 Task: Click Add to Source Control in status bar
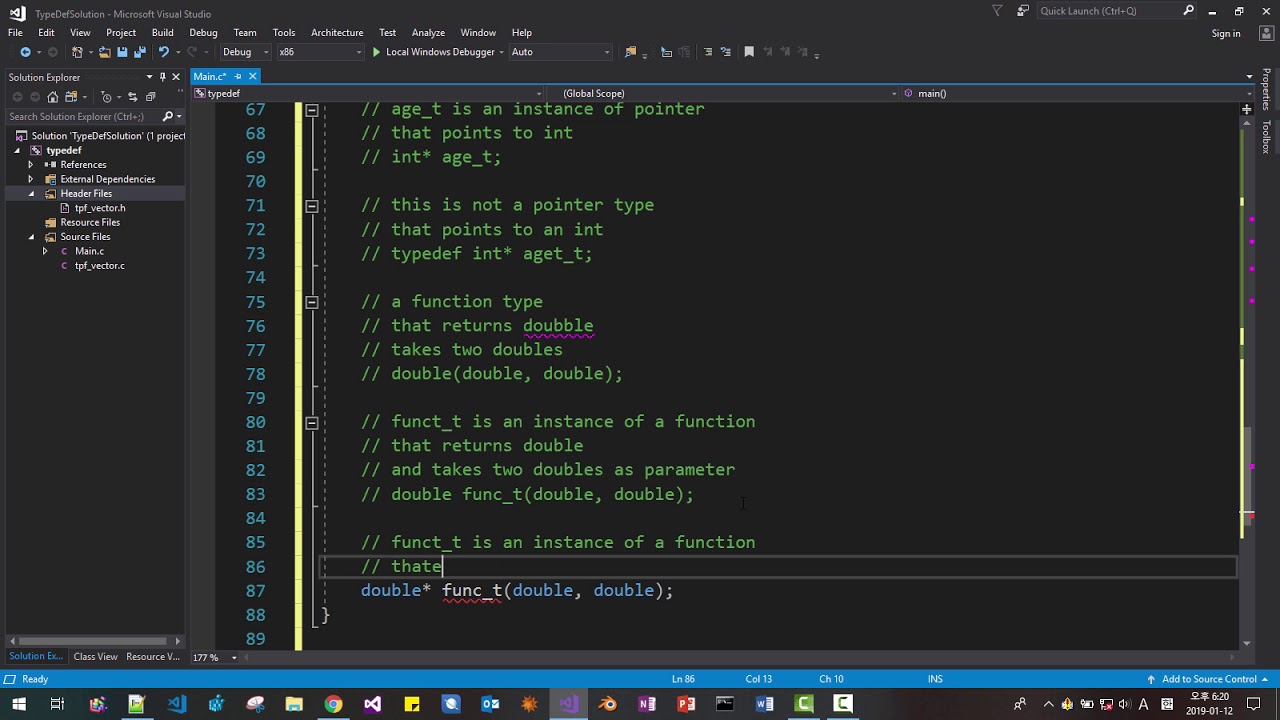tap(1208, 679)
